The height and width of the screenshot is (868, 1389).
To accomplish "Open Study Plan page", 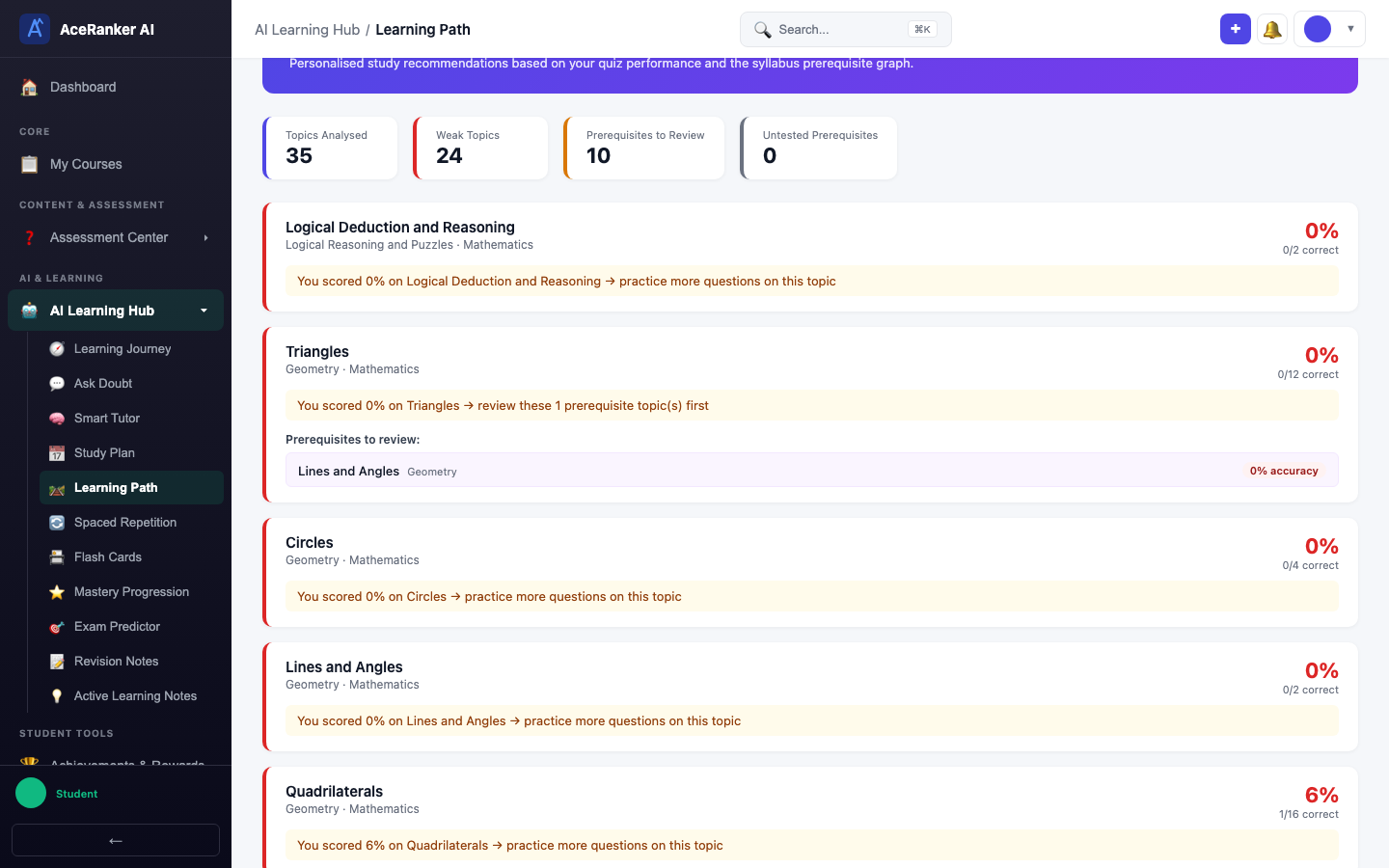I will click(x=131, y=453).
